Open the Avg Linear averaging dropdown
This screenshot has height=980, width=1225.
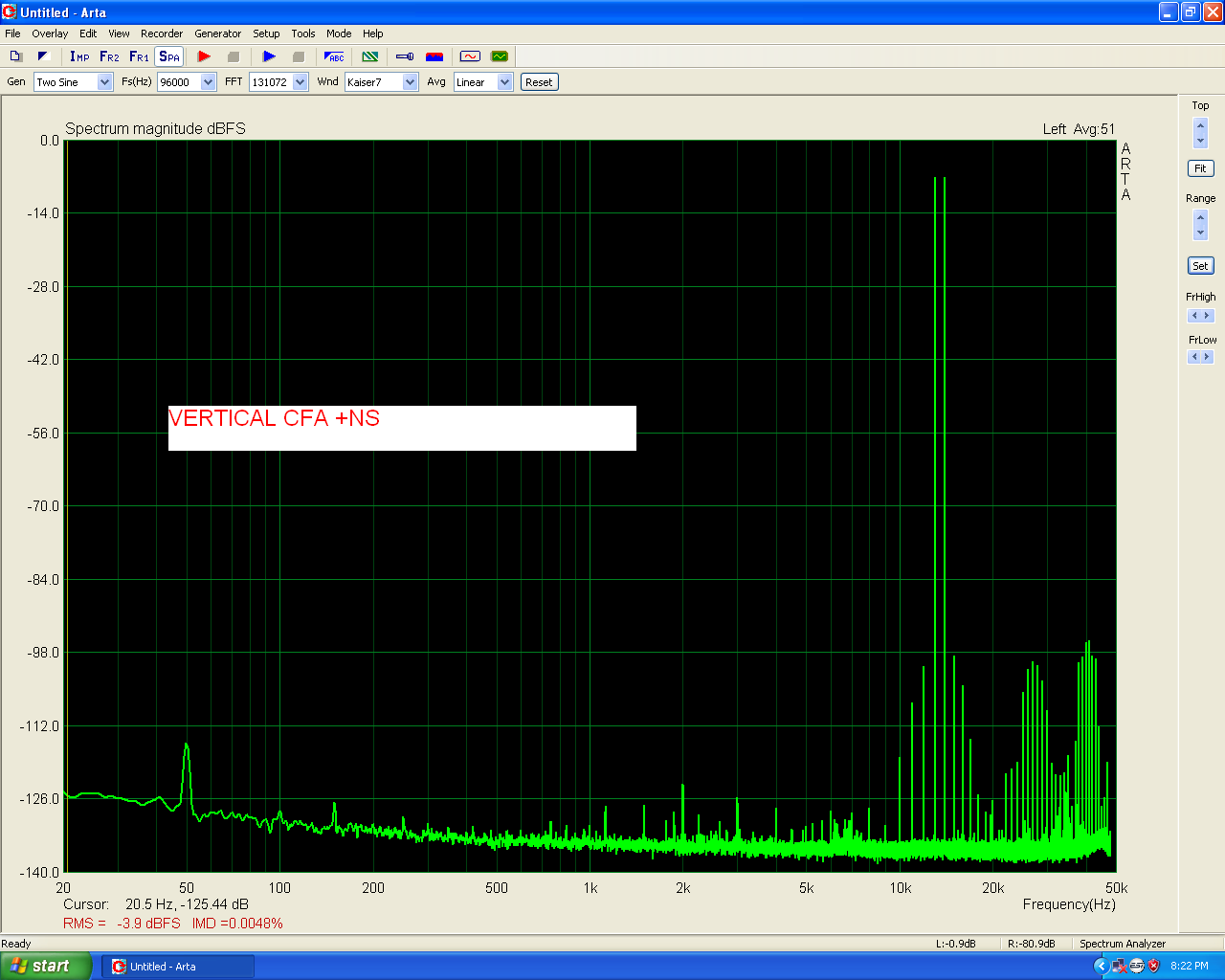pos(505,82)
